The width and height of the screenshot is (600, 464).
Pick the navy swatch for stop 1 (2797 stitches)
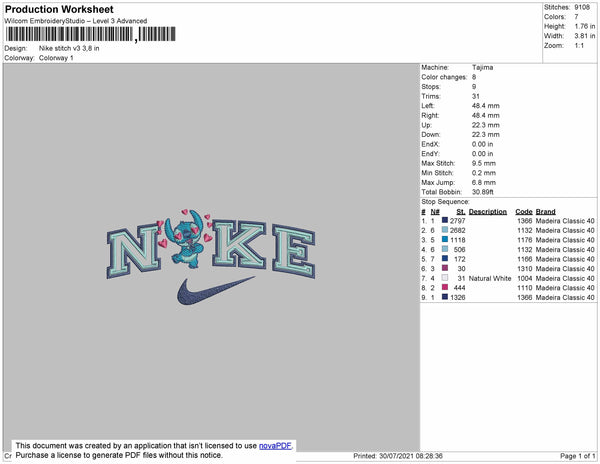coord(445,221)
